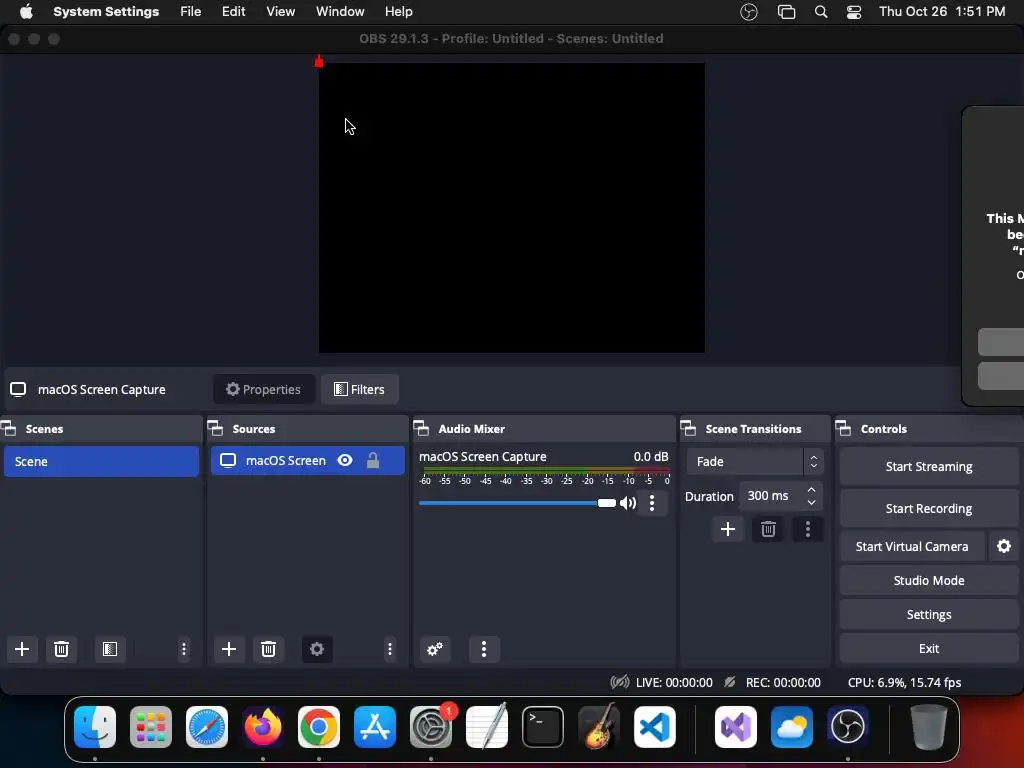This screenshot has width=1024, height=768.
Task: Open OBS Settings button
Action: coord(929,614)
